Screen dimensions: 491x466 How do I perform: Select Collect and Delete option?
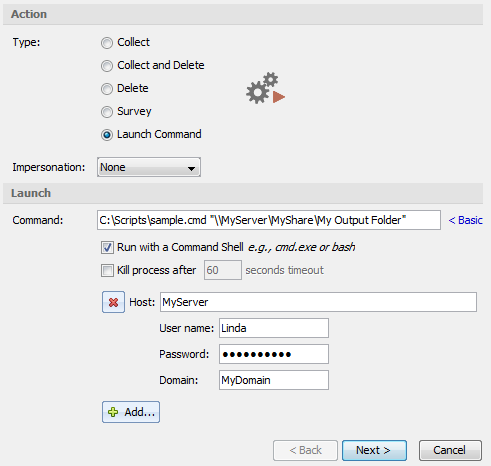point(107,66)
